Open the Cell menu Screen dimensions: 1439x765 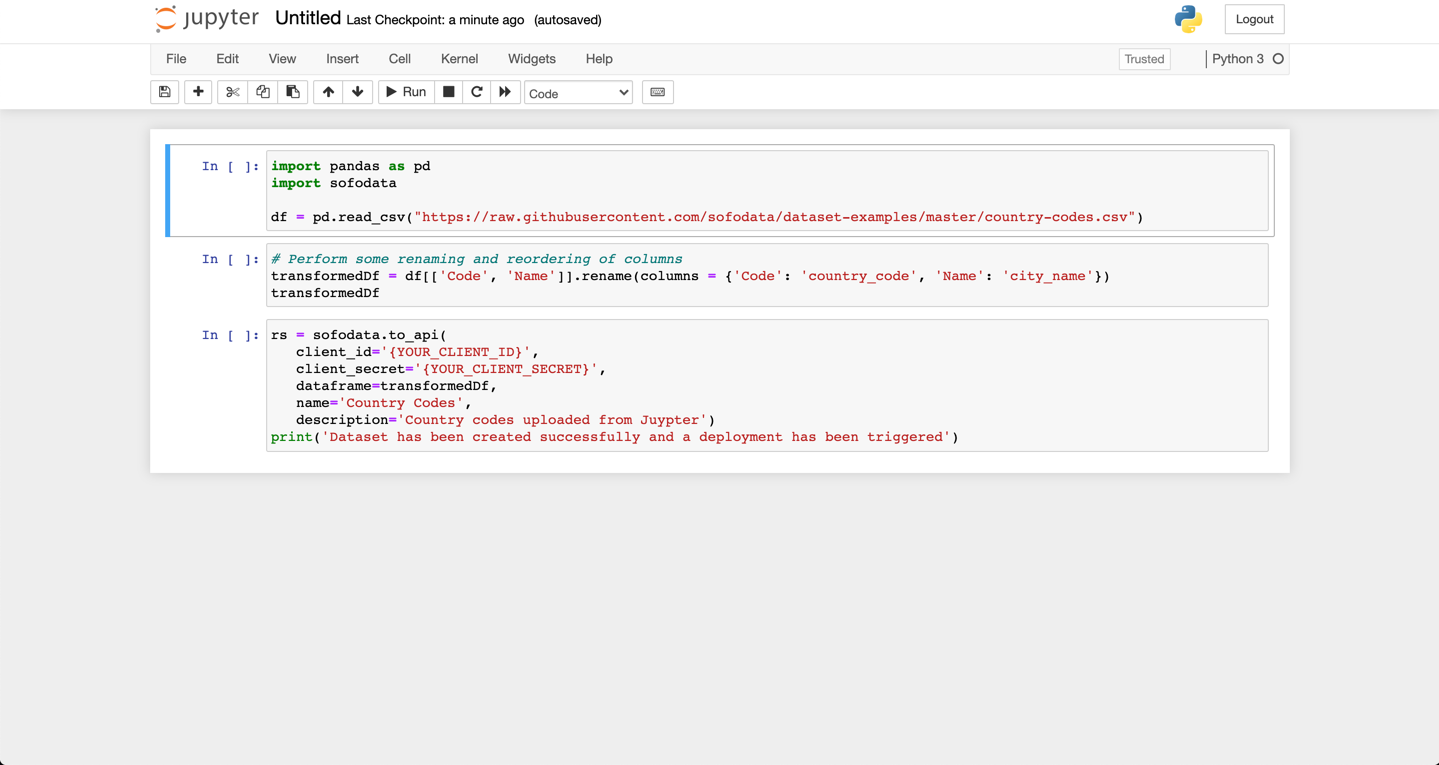pyautogui.click(x=400, y=59)
